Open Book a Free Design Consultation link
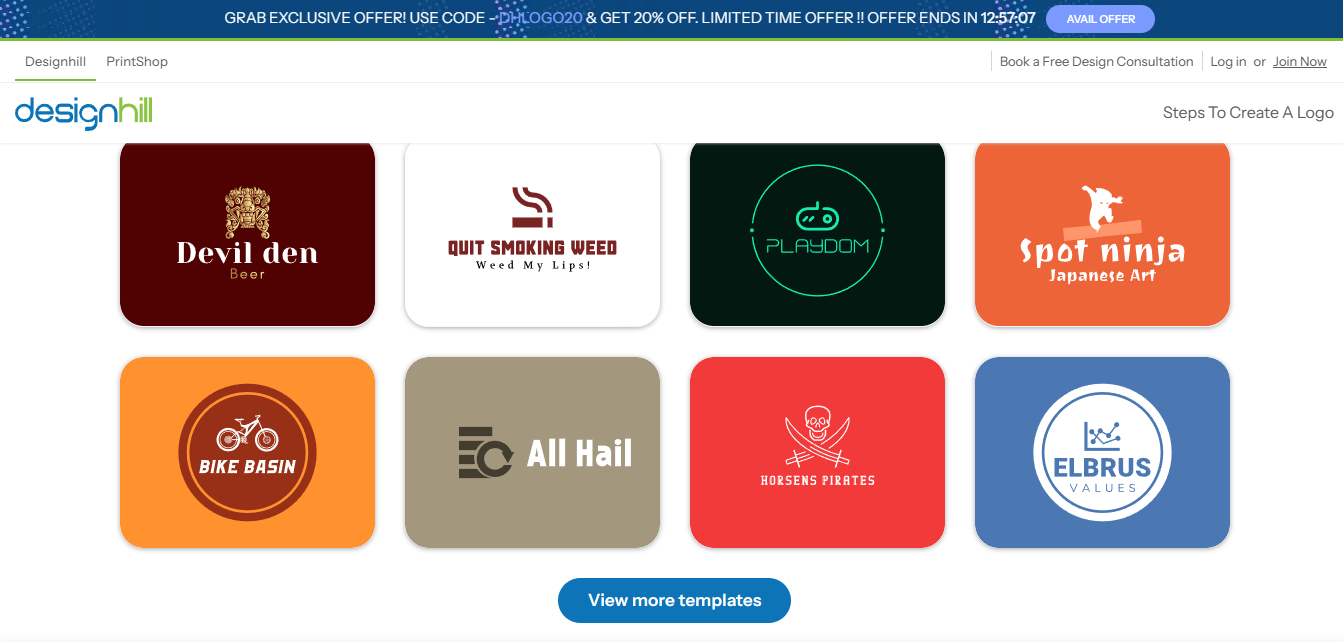 pos(1096,61)
